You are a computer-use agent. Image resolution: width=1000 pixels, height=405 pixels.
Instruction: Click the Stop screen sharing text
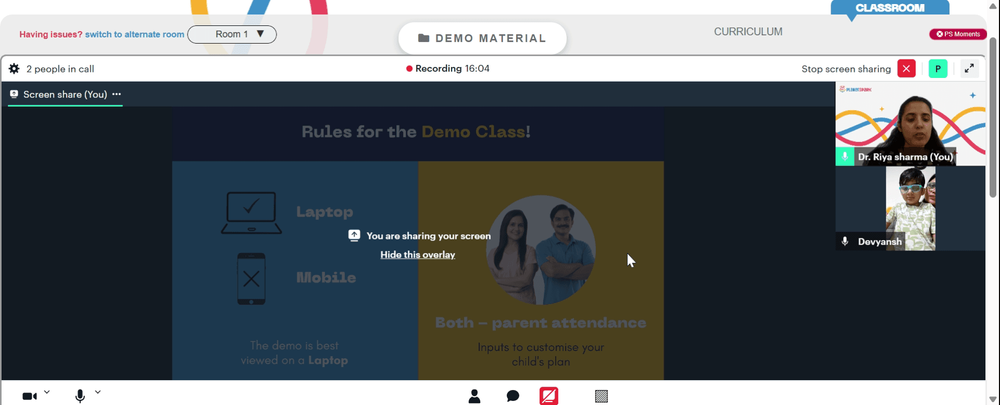(x=846, y=69)
